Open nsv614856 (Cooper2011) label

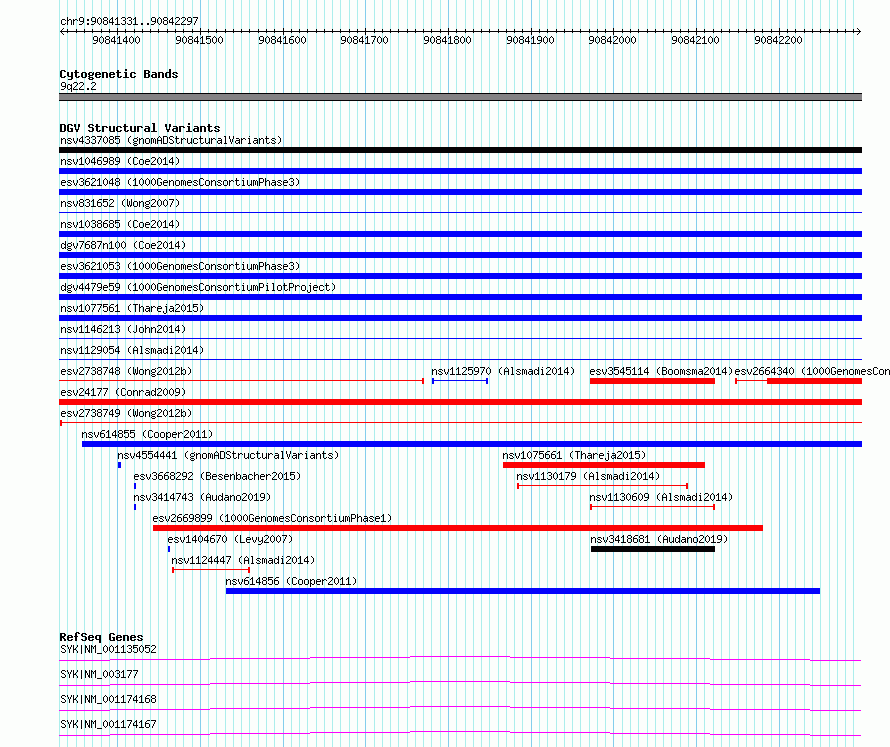click(291, 581)
